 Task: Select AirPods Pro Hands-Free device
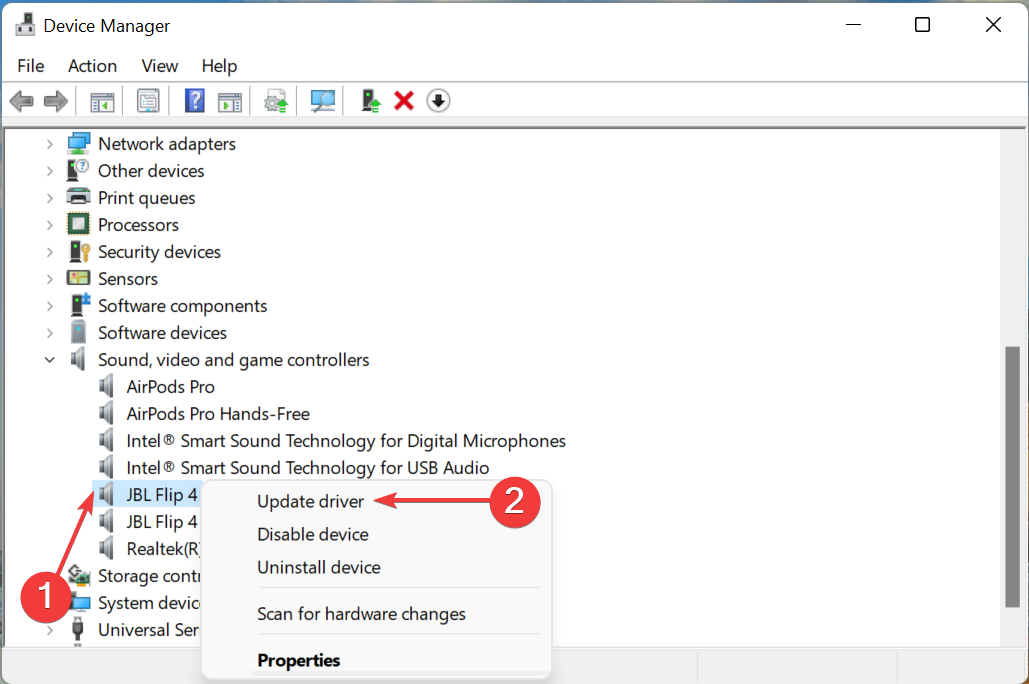217,414
